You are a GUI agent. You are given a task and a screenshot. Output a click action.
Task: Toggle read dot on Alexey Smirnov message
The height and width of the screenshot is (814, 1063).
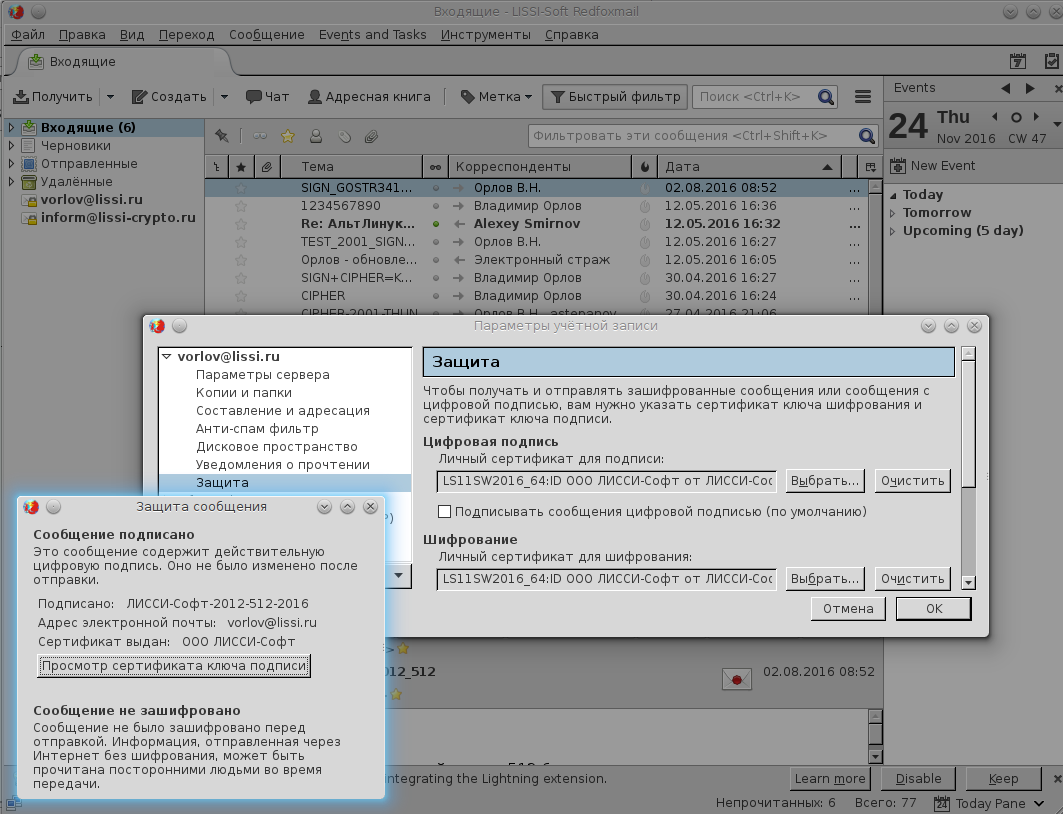[436, 224]
